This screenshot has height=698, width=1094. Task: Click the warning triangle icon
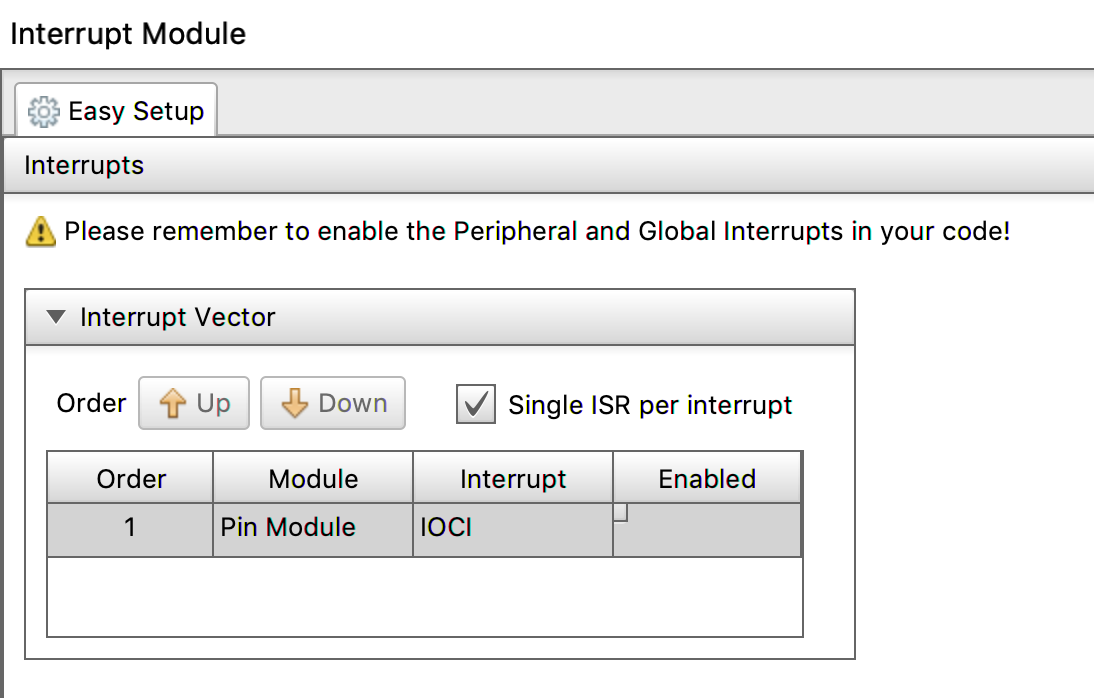(x=39, y=231)
